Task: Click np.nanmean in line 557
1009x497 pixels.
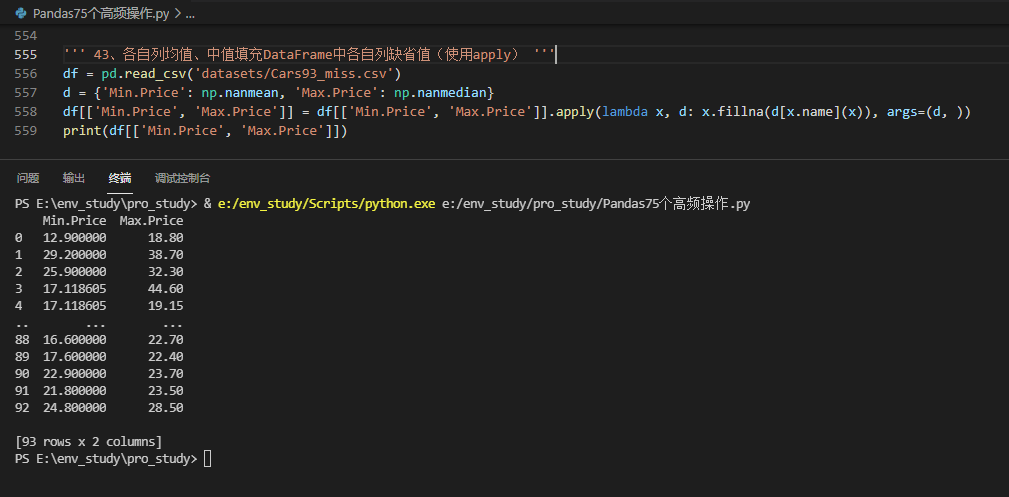Action: click(x=239, y=93)
